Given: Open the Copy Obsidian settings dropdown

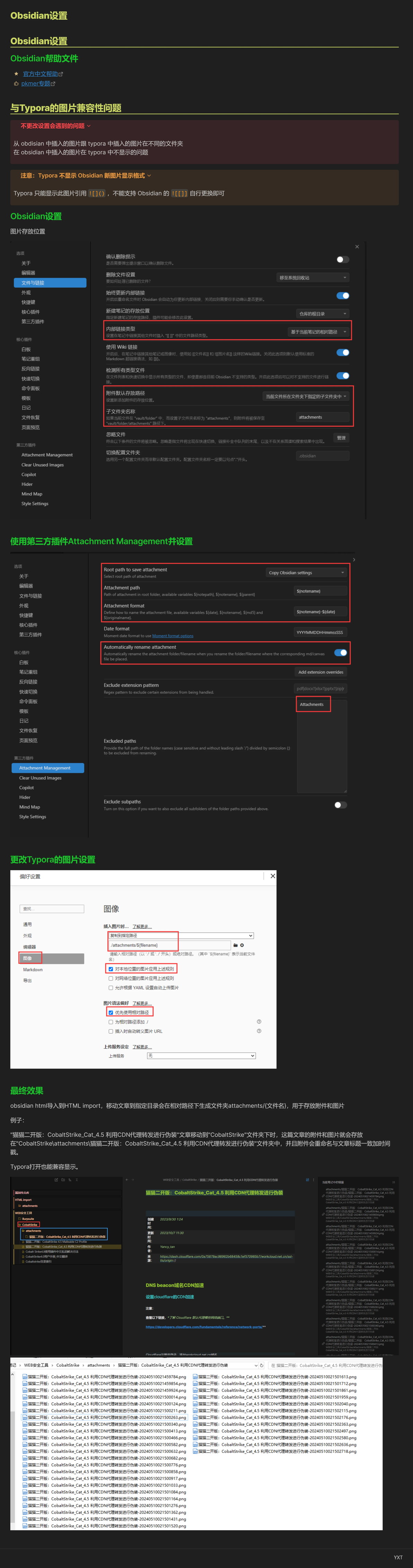Looking at the screenshot, I should coord(307,573).
